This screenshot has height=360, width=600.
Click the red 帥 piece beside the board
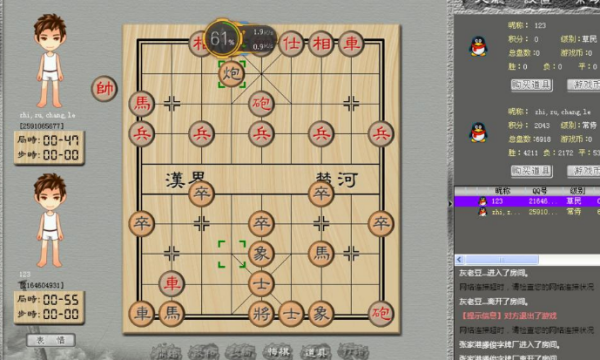point(104,89)
